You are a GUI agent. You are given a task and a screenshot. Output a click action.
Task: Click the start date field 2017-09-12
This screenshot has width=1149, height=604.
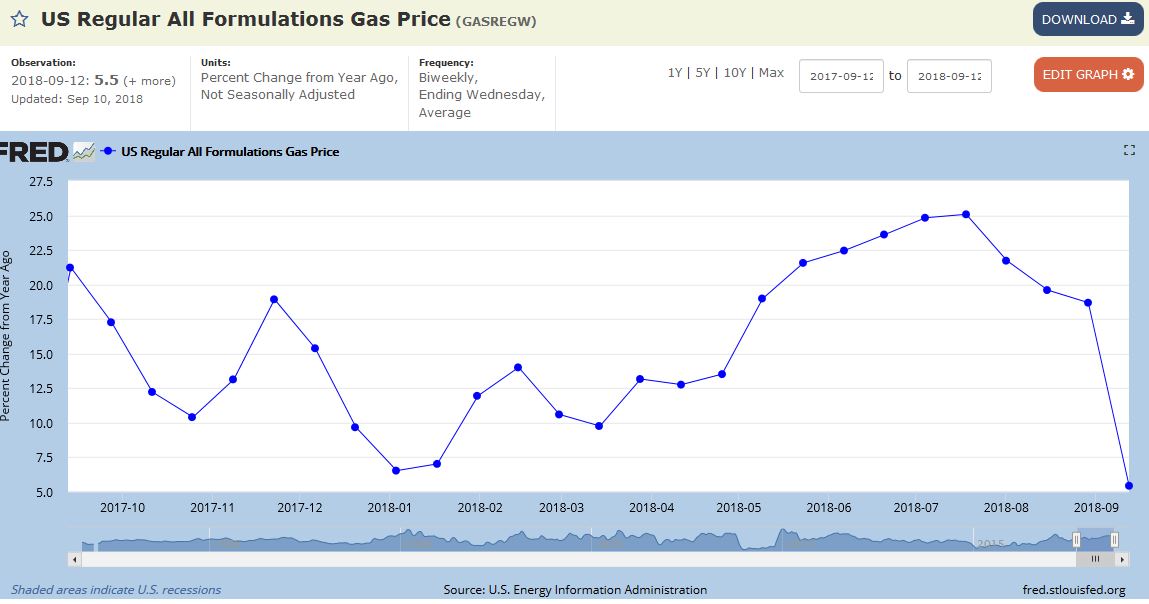pos(841,76)
